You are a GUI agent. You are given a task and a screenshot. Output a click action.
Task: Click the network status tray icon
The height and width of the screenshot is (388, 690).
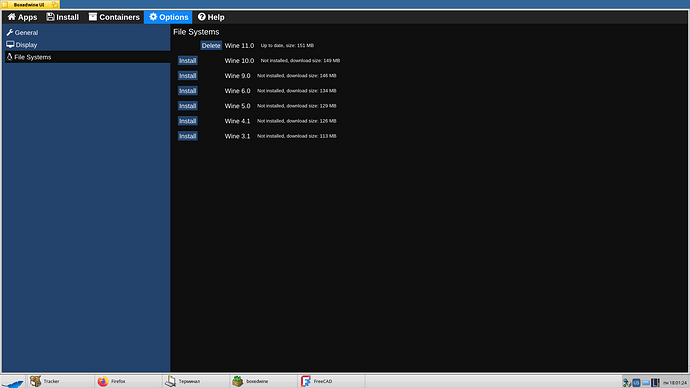coord(627,383)
